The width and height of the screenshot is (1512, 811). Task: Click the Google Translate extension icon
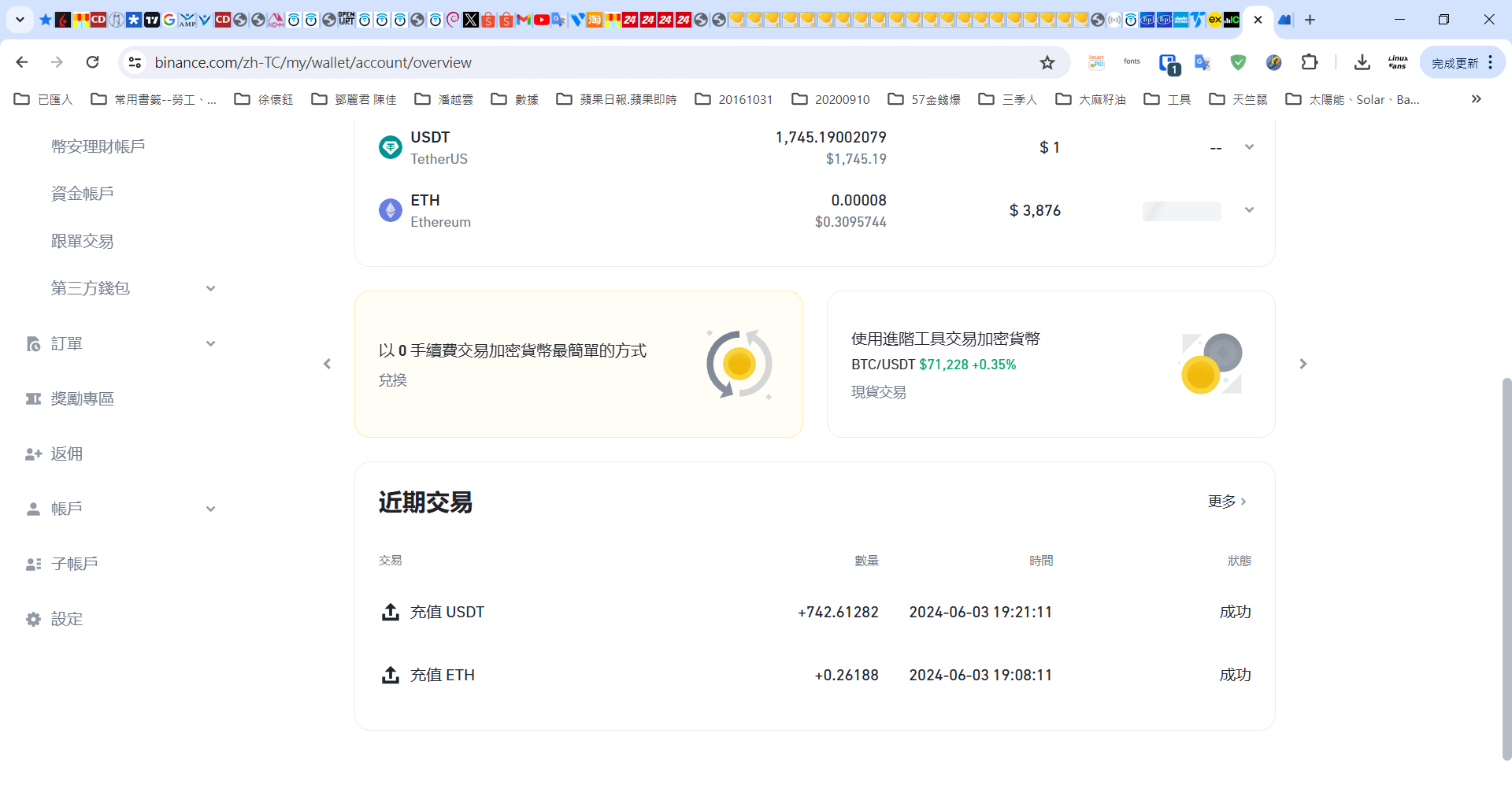1202,62
